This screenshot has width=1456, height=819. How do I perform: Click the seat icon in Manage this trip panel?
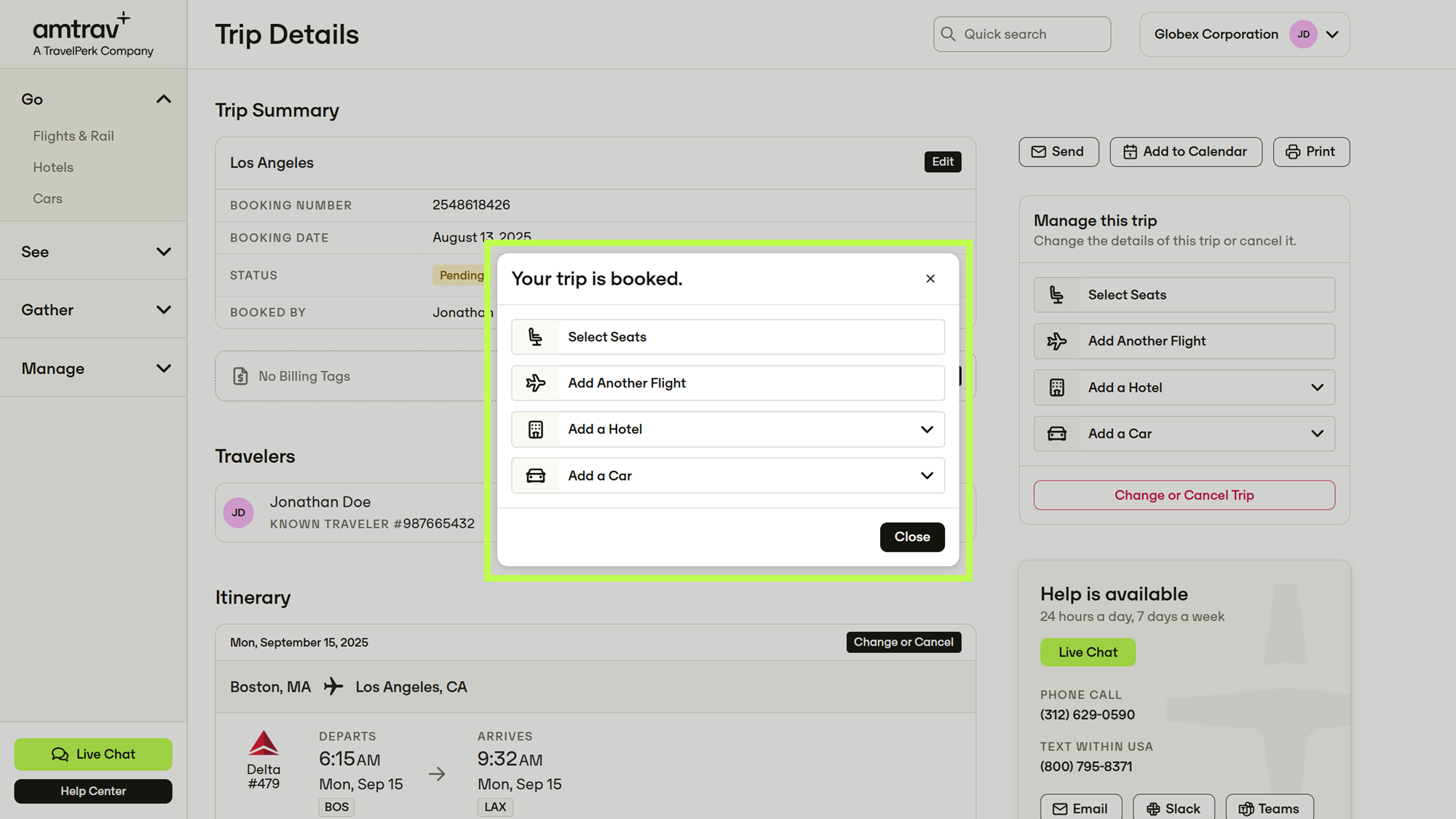click(x=1057, y=295)
